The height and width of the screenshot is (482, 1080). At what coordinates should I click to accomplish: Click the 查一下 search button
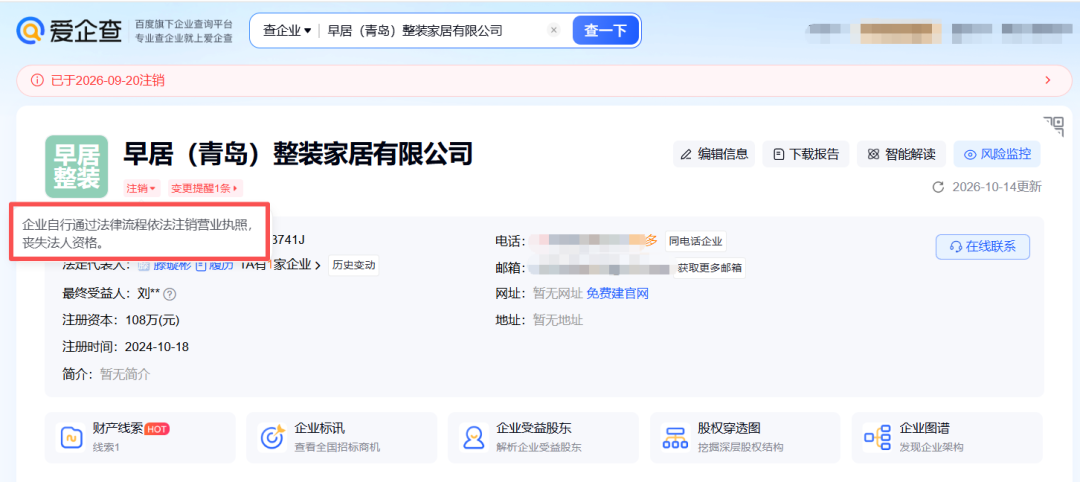(605, 30)
